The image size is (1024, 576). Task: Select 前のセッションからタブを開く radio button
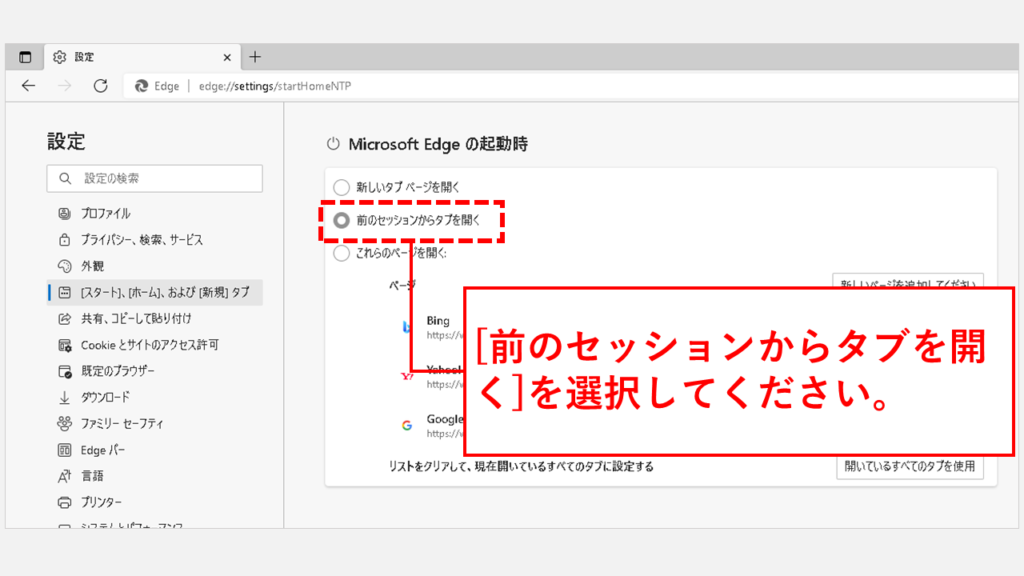click(342, 220)
